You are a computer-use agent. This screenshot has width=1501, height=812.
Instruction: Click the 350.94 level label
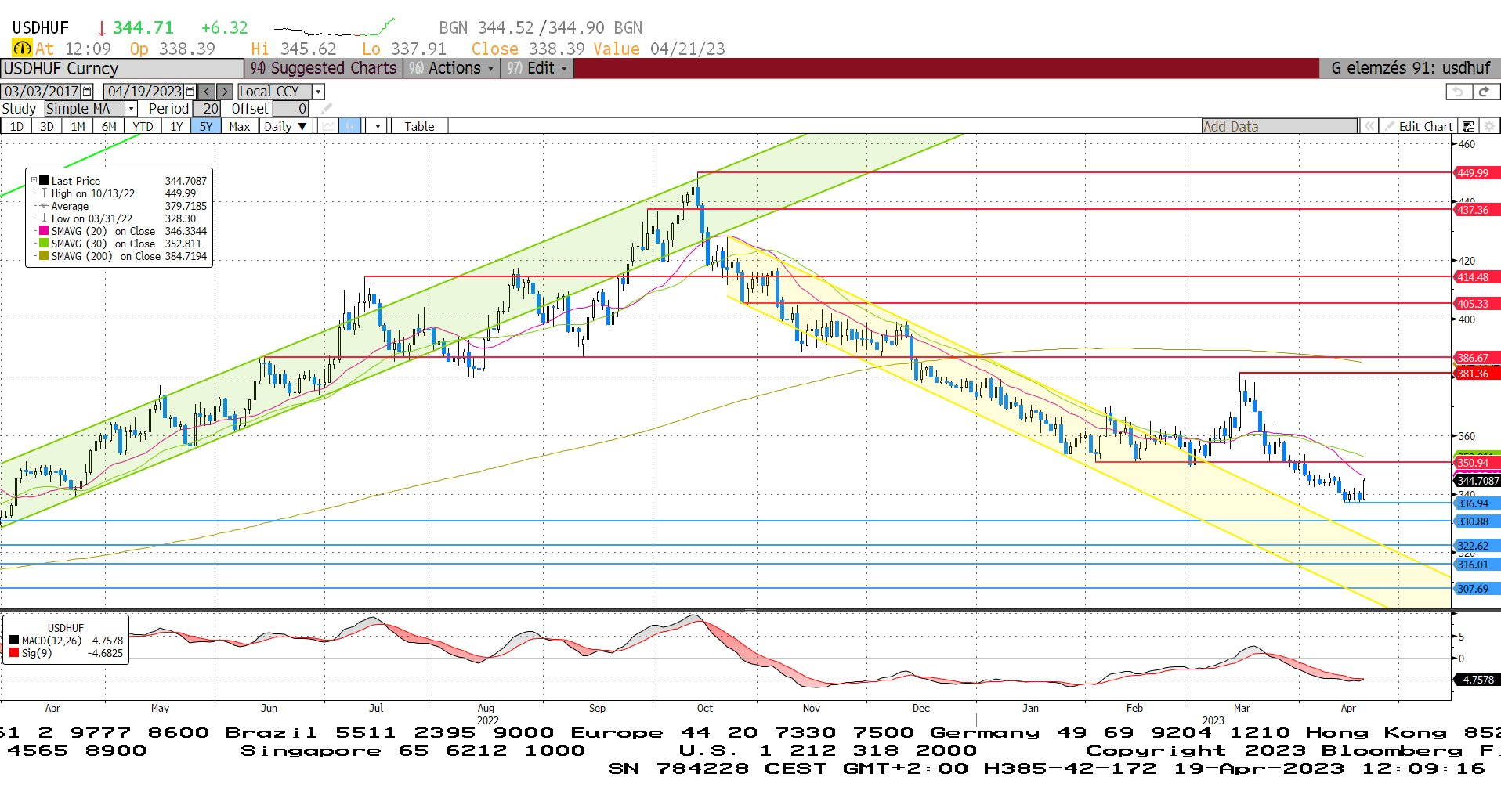pyautogui.click(x=1476, y=463)
